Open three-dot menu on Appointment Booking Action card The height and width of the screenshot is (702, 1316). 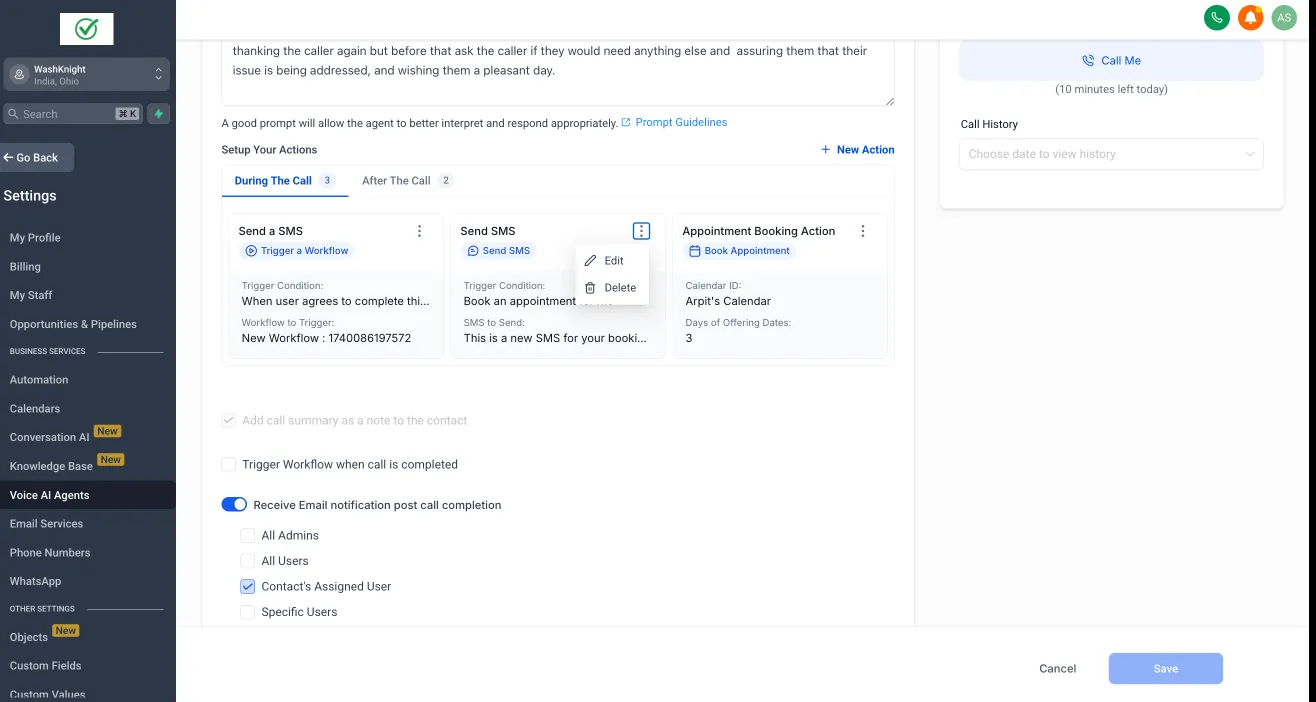pyautogui.click(x=863, y=231)
